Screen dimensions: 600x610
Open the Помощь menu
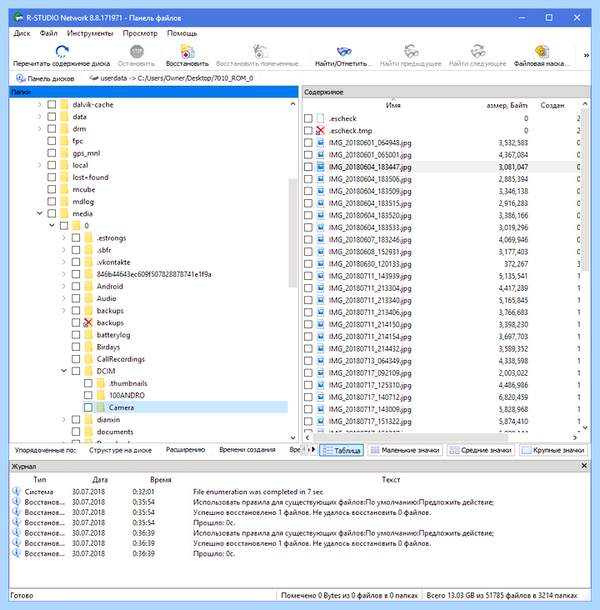[182, 33]
